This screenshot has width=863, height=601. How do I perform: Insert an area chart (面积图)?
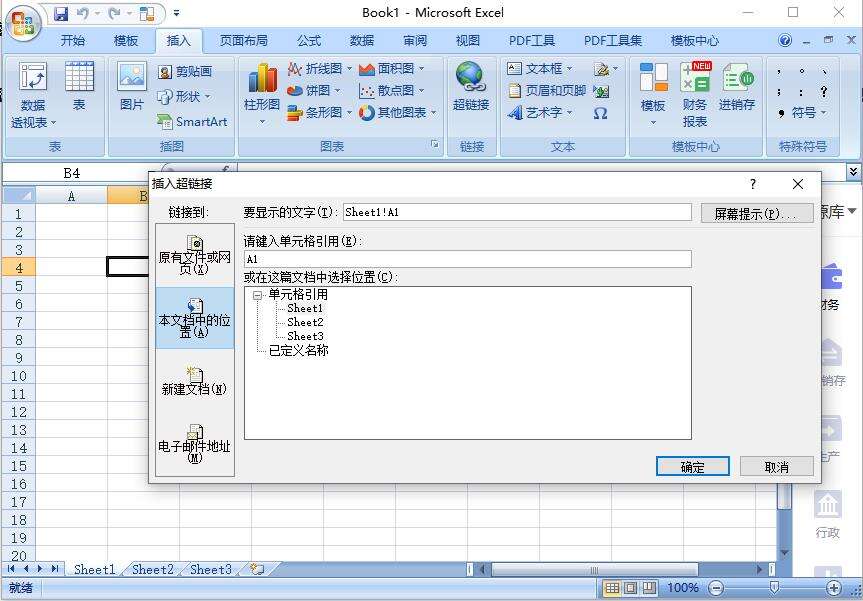click(x=391, y=69)
